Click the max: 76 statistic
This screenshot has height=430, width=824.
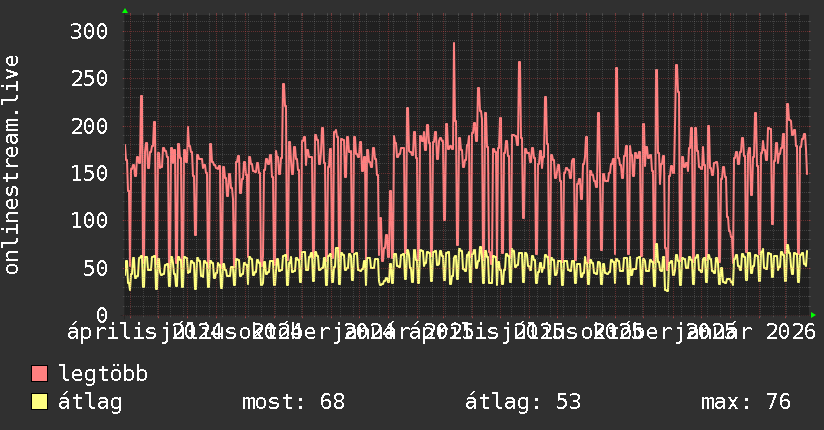point(746,402)
